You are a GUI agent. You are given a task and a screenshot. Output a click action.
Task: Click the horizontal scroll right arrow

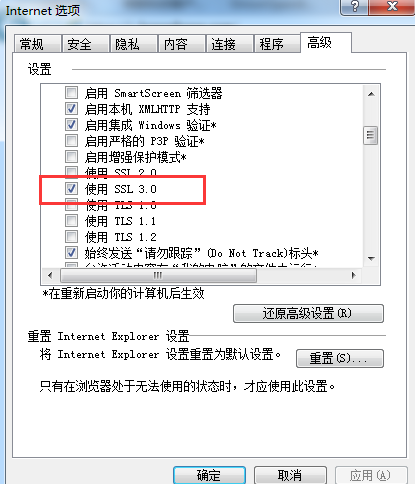click(x=354, y=275)
